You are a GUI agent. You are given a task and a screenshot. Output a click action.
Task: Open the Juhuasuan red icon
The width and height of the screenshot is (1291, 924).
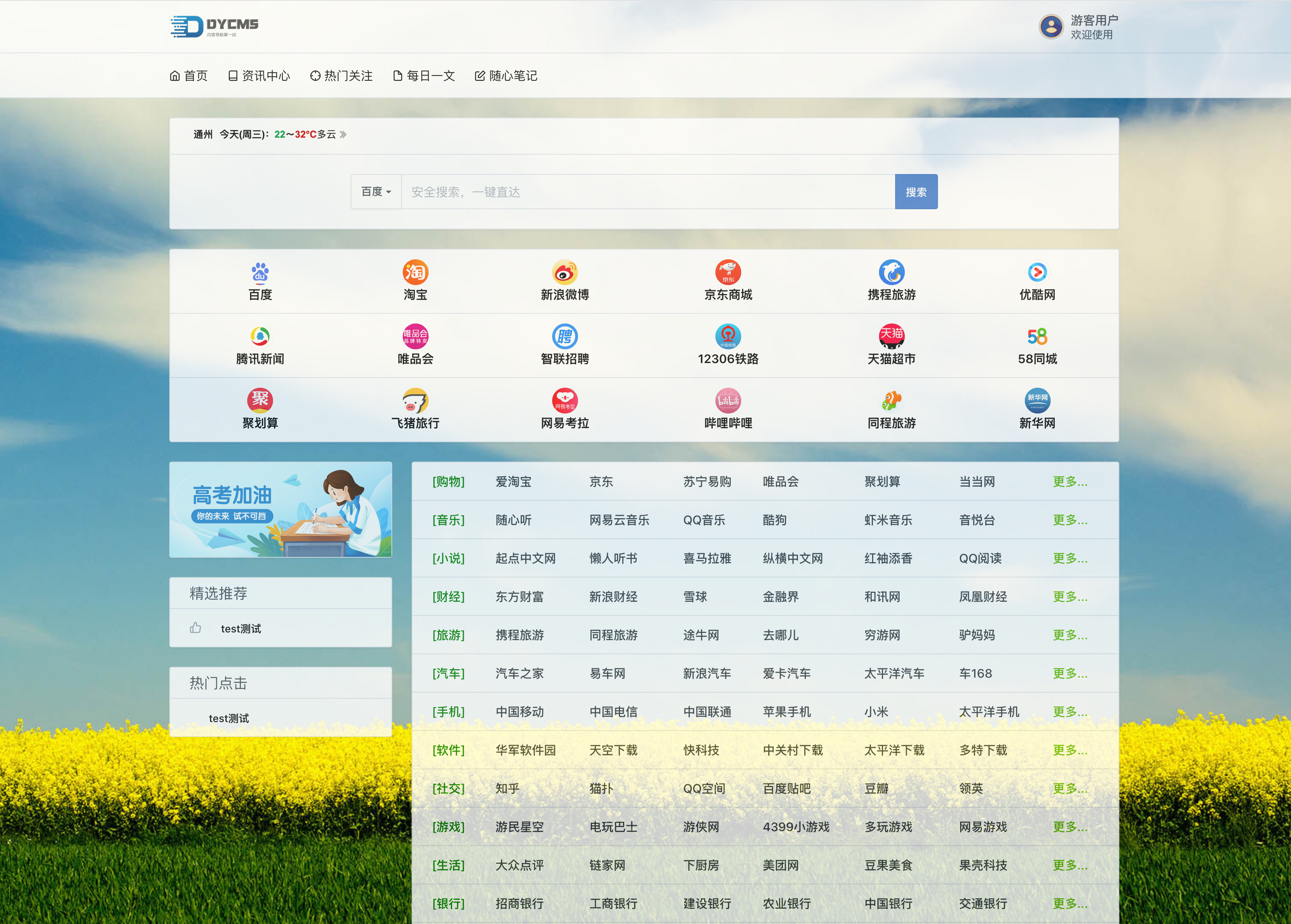point(260,401)
